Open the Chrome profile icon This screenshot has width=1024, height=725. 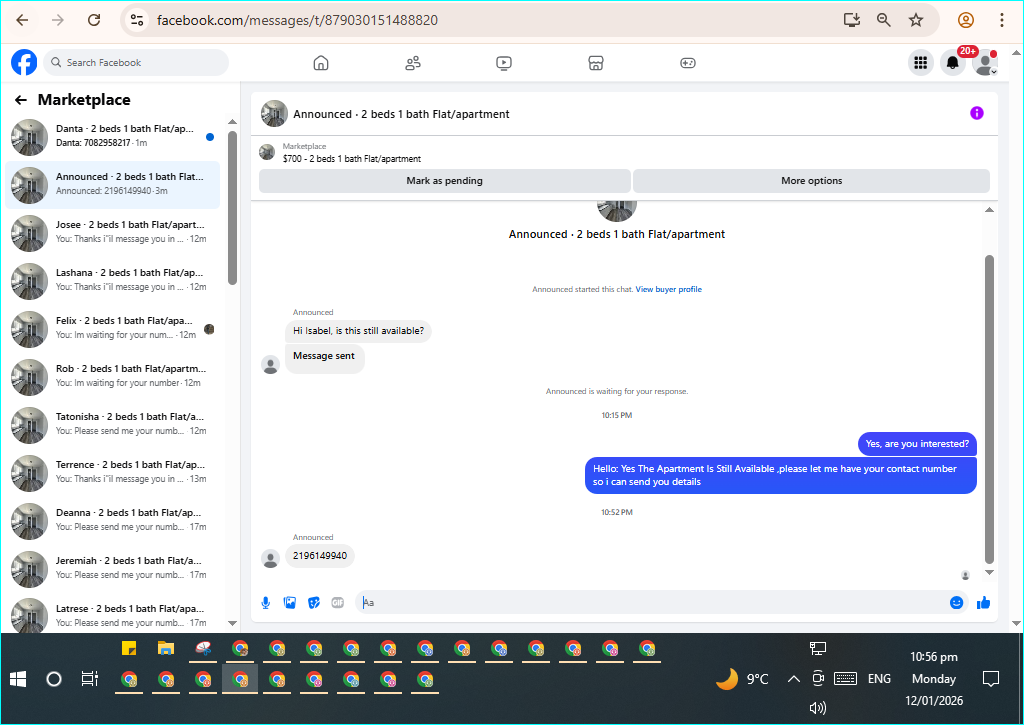tap(966, 20)
